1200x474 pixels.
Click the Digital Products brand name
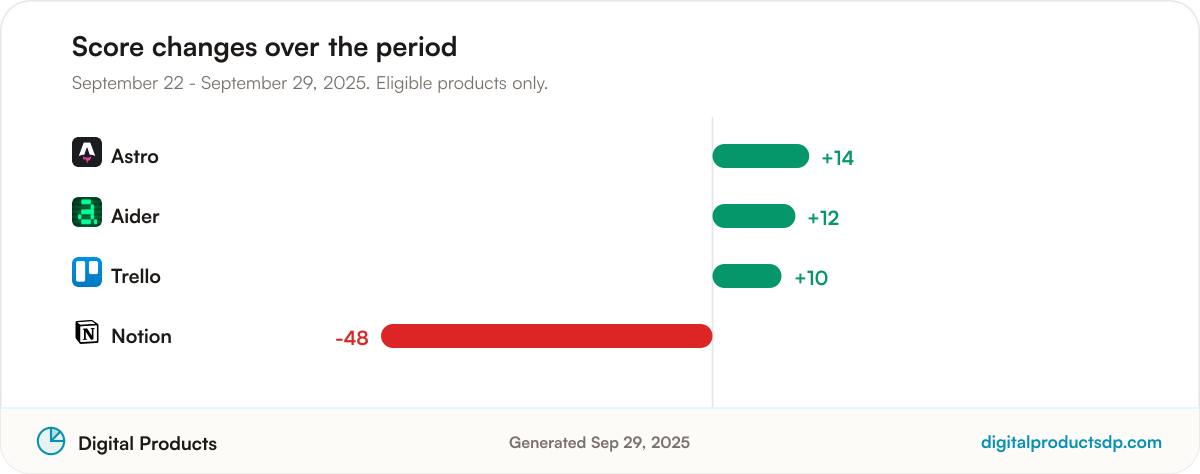(147, 443)
